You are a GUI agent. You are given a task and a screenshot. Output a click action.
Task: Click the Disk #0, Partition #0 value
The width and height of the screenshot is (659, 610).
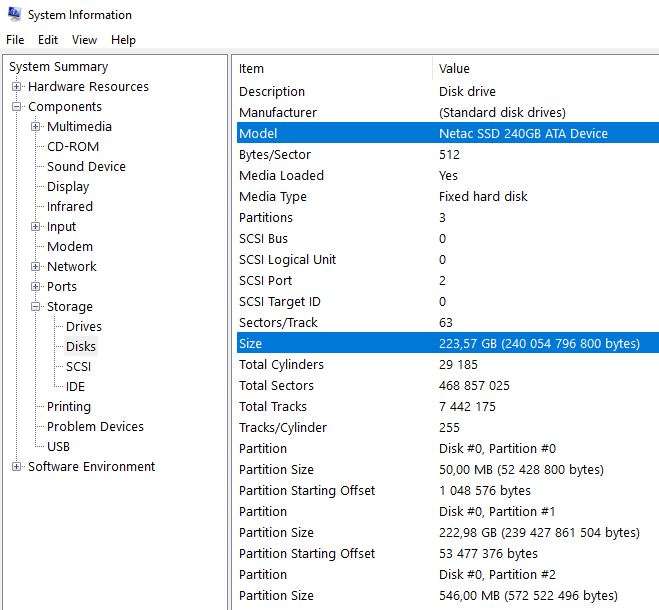click(497, 449)
